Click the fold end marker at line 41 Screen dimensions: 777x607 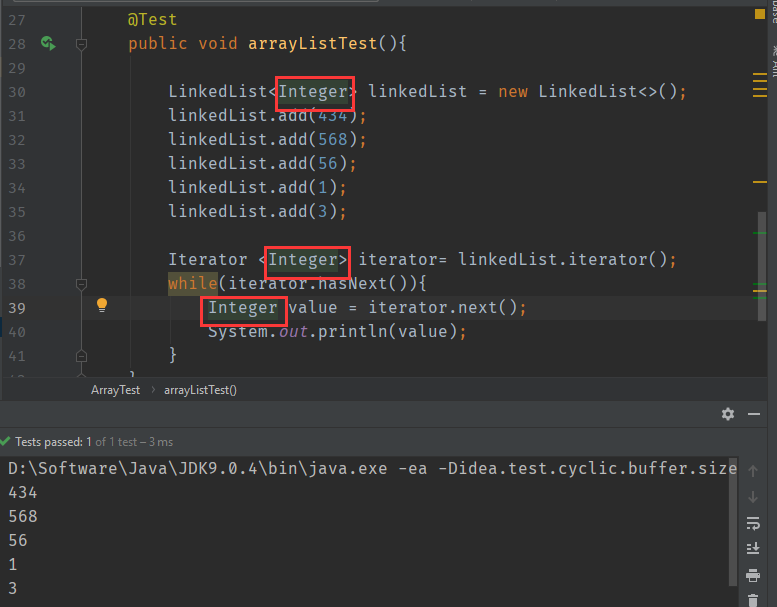[x=82, y=356]
